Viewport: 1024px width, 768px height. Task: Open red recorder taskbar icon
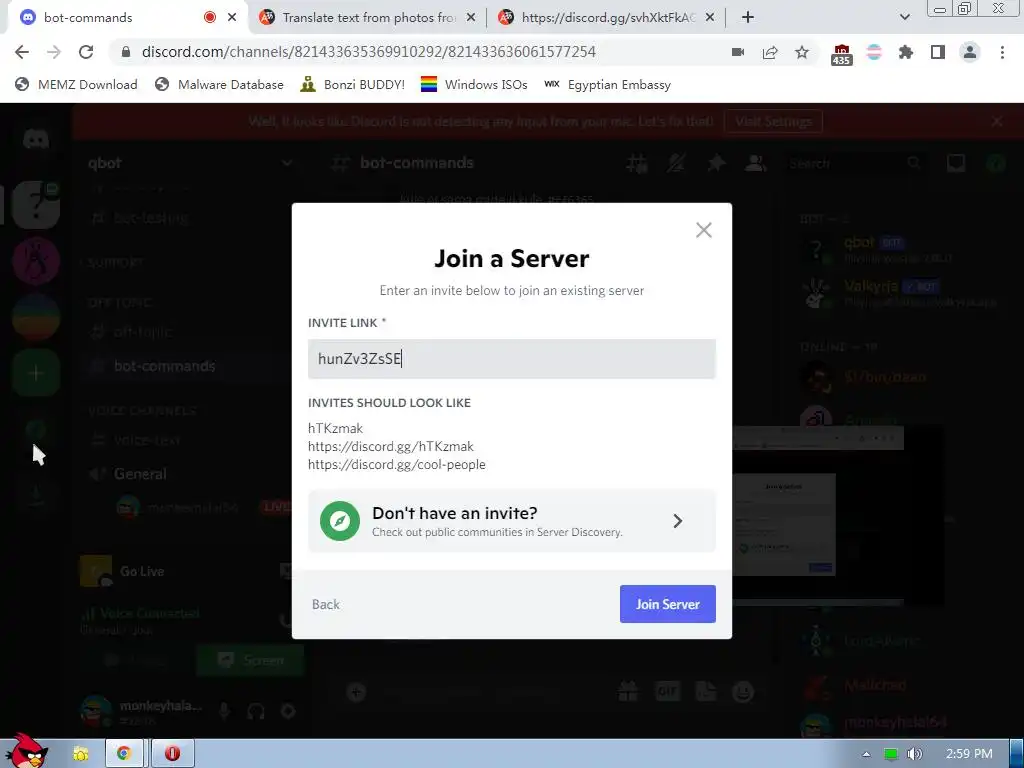[x=172, y=754]
